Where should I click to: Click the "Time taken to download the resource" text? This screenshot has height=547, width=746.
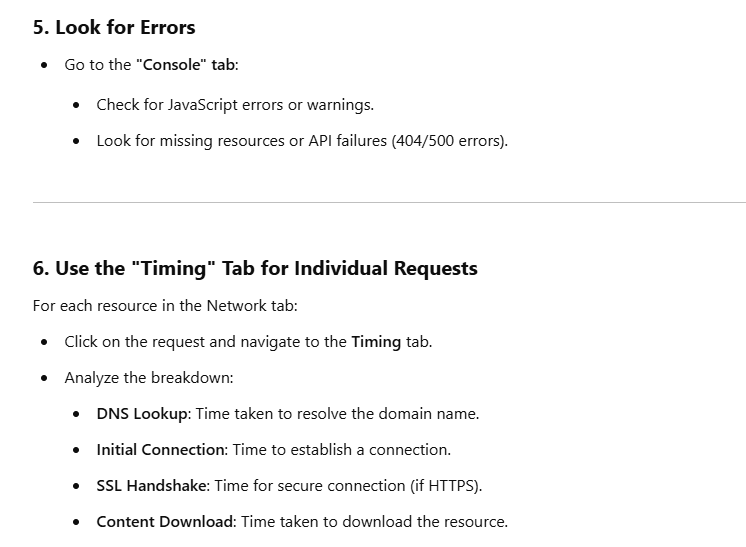click(x=372, y=521)
